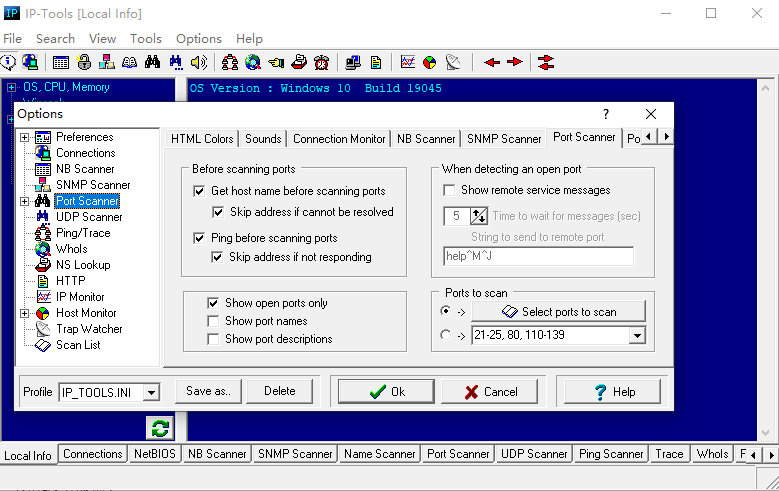Viewport: 779px width, 491px height.
Task: Choose the Select ports to scan radio button
Action: (x=446, y=311)
